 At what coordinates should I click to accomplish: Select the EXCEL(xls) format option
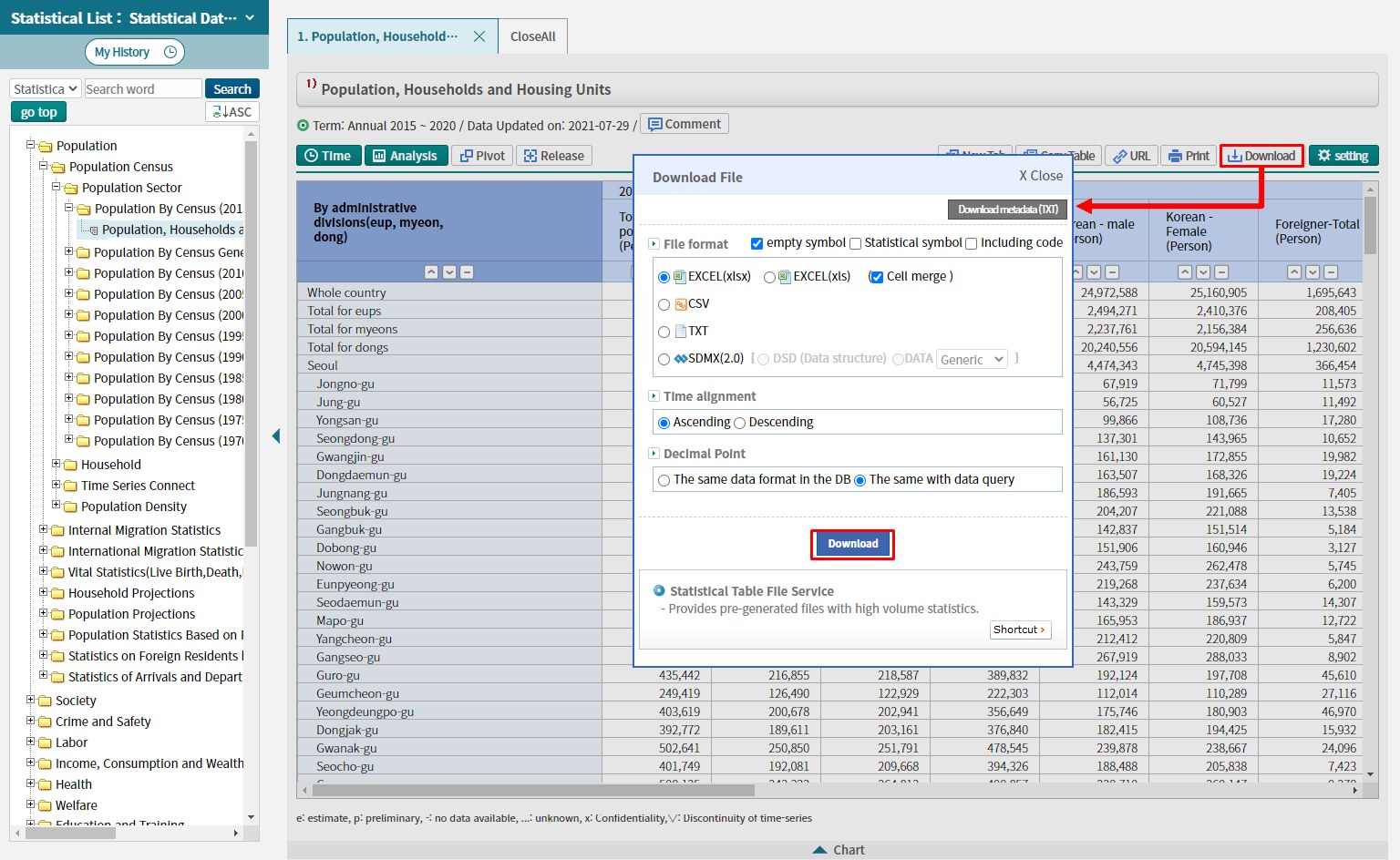click(769, 277)
